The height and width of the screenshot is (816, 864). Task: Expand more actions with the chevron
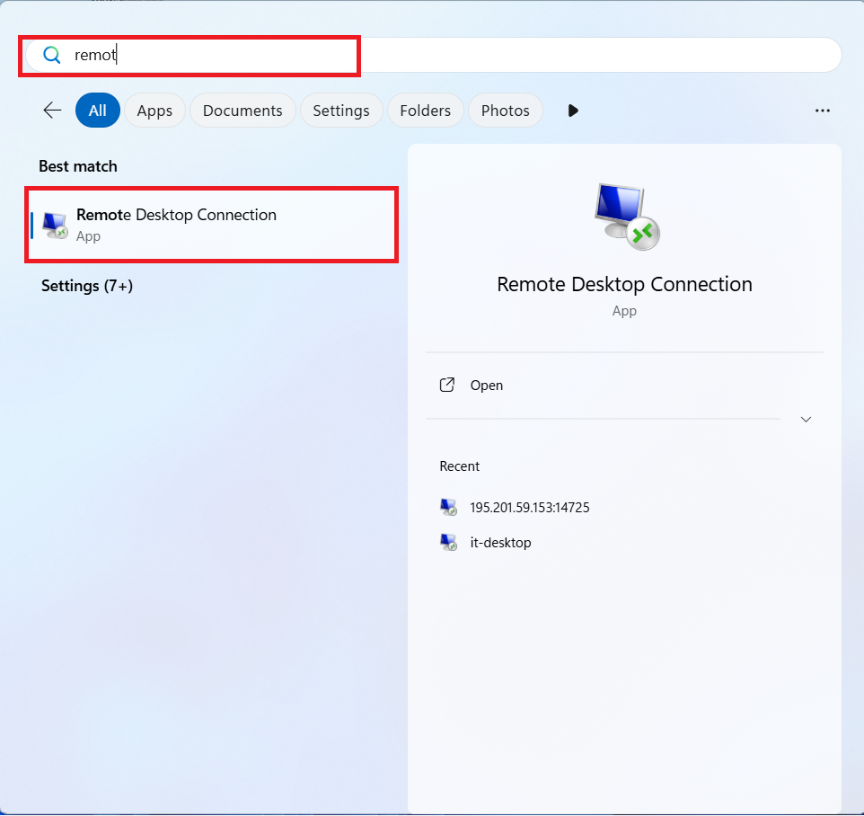806,419
